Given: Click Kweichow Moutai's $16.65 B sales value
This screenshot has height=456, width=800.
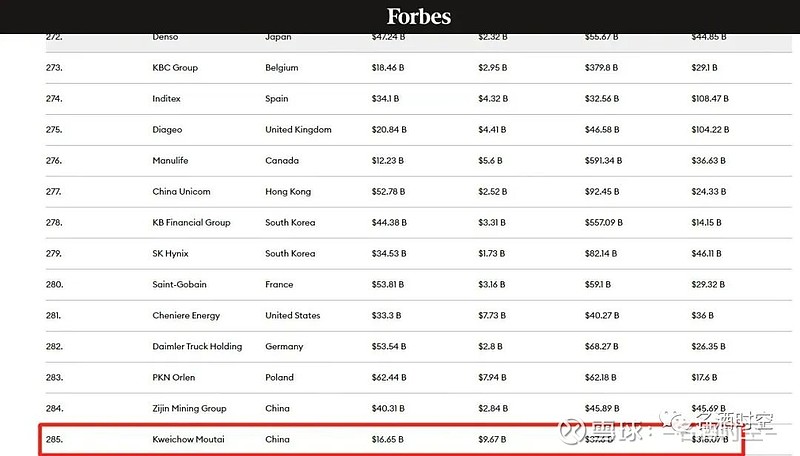Looking at the screenshot, I should [x=388, y=438].
